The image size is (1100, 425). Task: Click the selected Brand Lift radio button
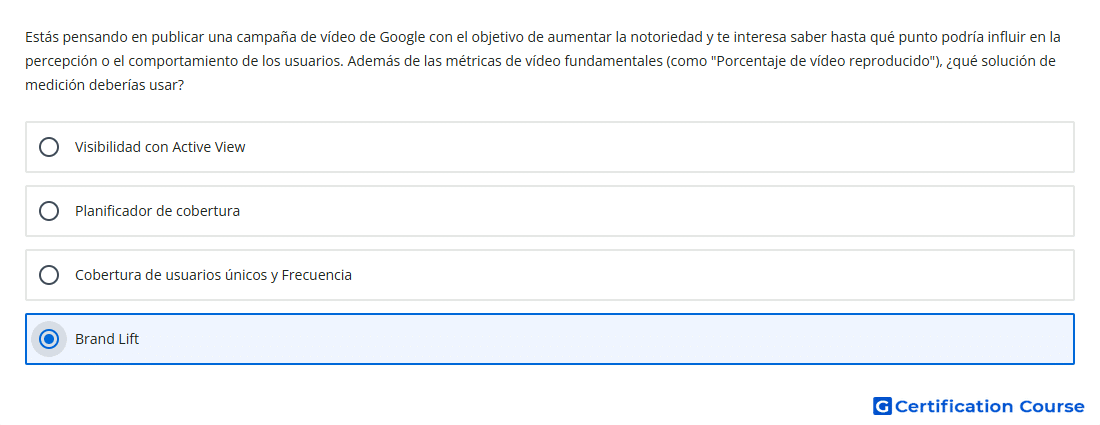49,339
